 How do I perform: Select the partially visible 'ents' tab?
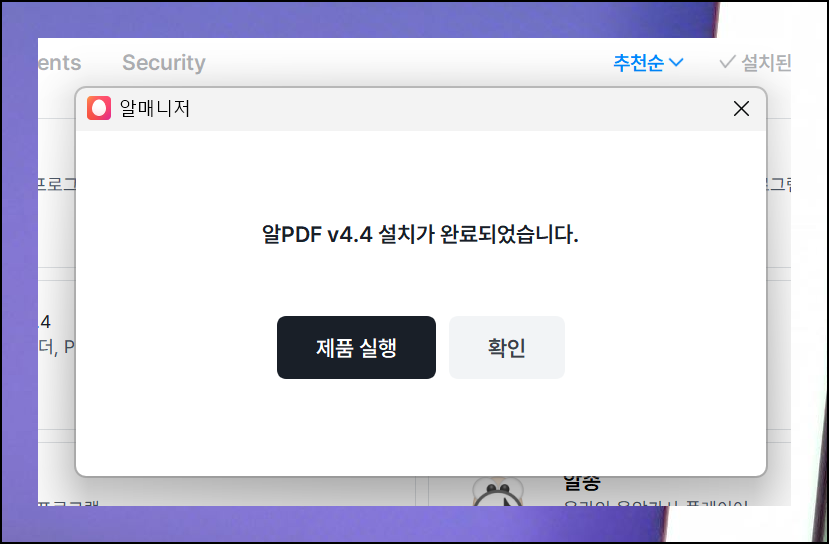[59, 63]
